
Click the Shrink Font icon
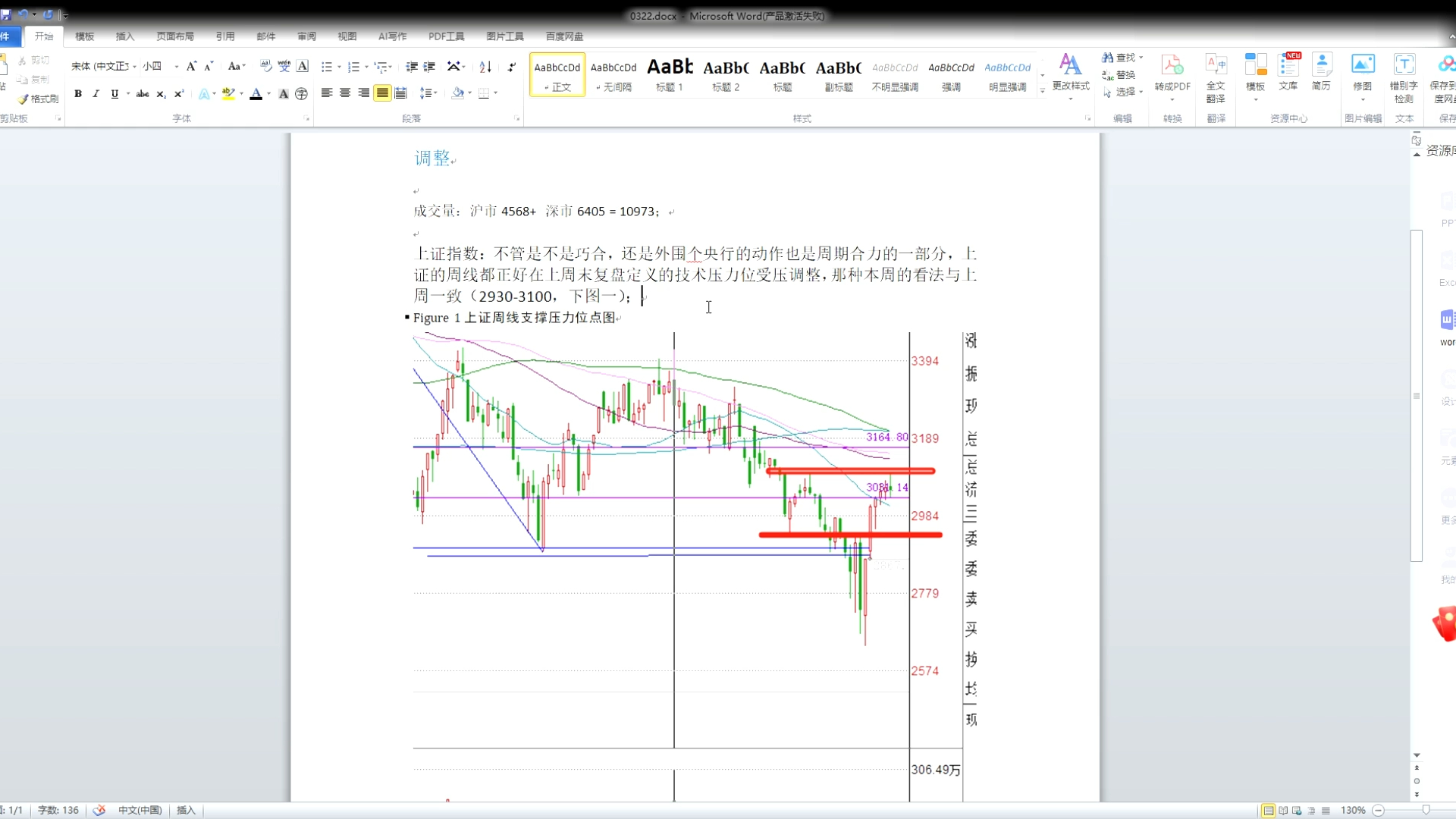pos(209,67)
